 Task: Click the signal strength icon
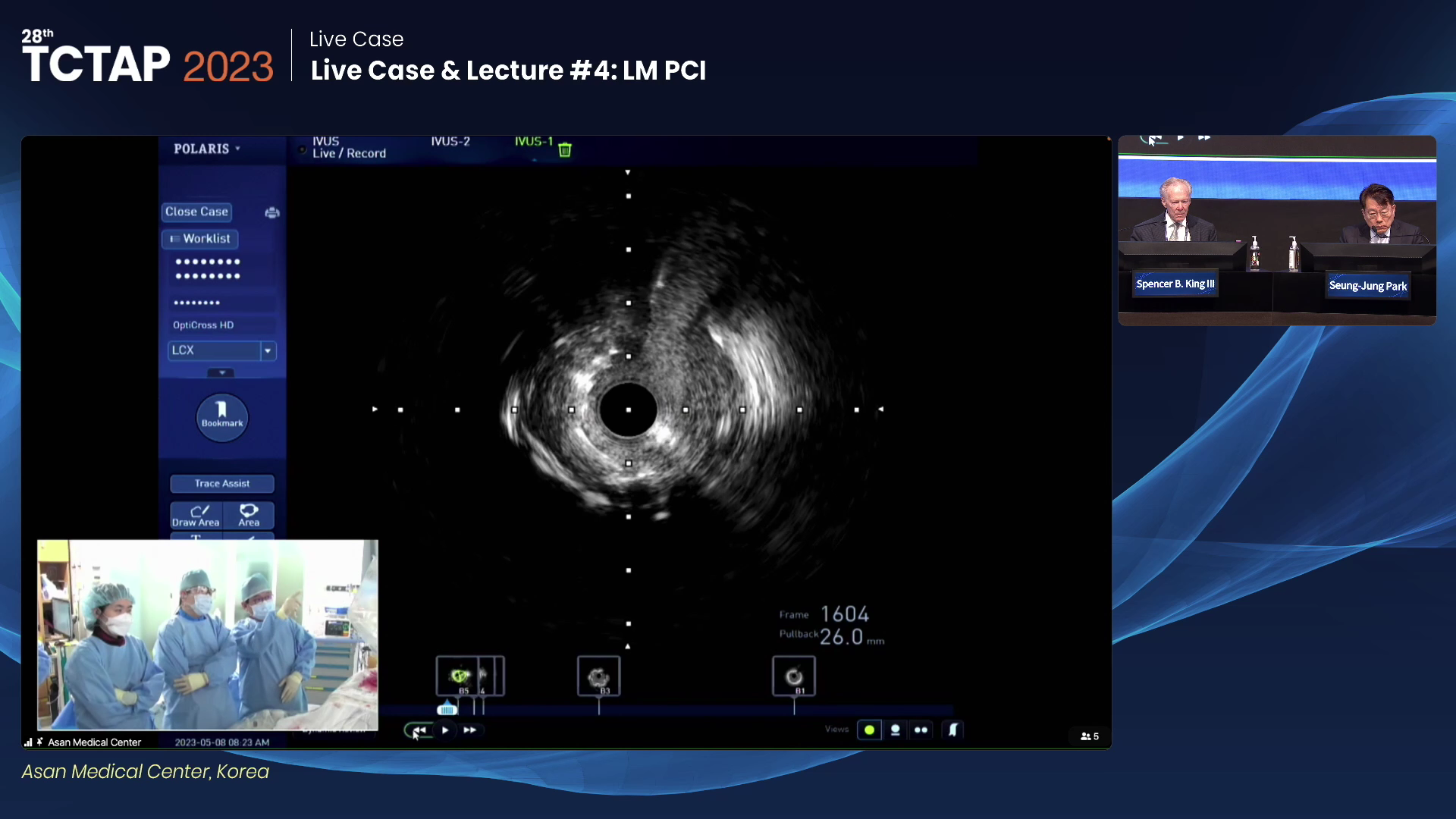point(28,742)
